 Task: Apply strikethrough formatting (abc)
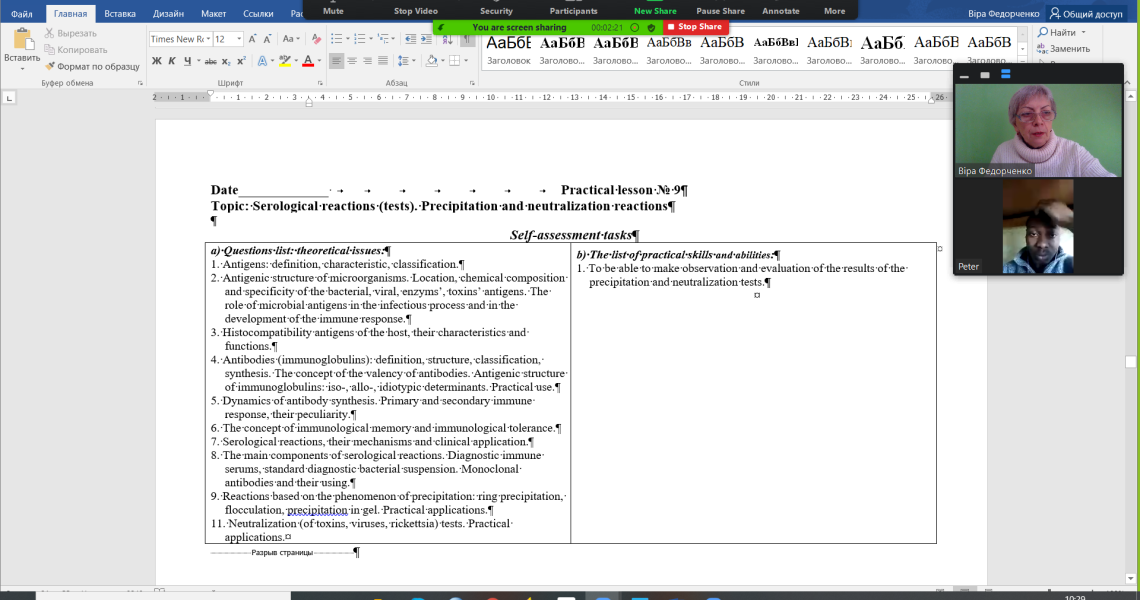pos(210,61)
